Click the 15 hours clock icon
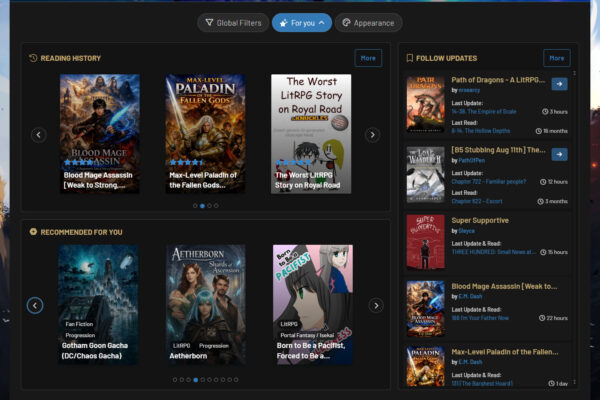 click(543, 252)
